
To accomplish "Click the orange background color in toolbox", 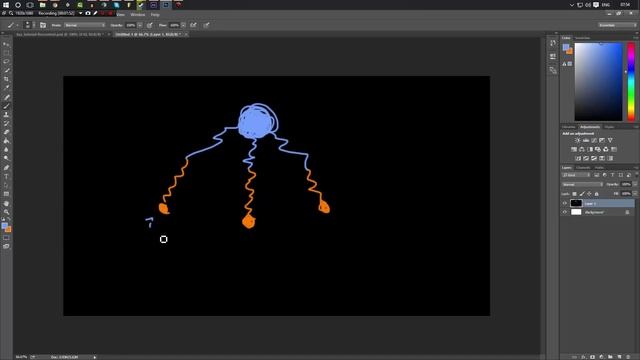I will pos(9,230).
